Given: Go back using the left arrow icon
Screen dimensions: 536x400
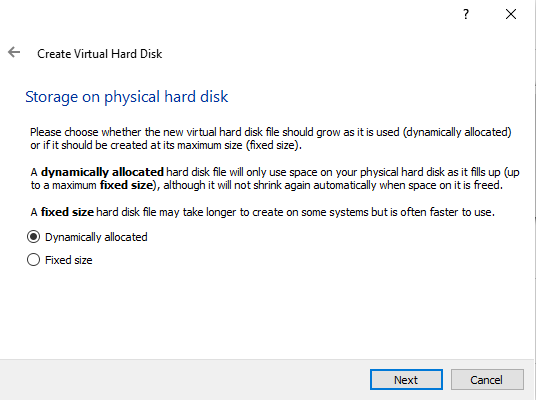Looking at the screenshot, I should point(14,53).
